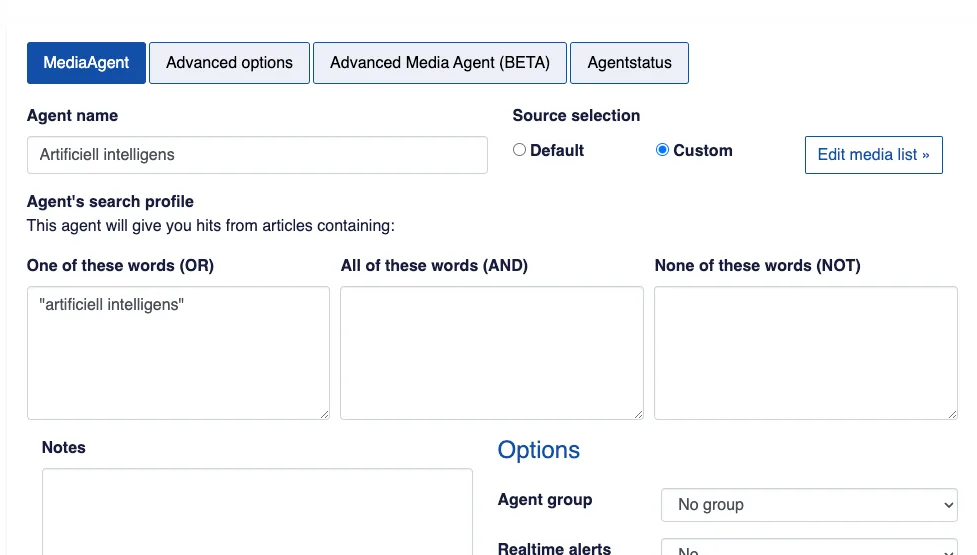977x555 pixels.
Task: Go to the Agentstatus tab
Action: tap(629, 63)
